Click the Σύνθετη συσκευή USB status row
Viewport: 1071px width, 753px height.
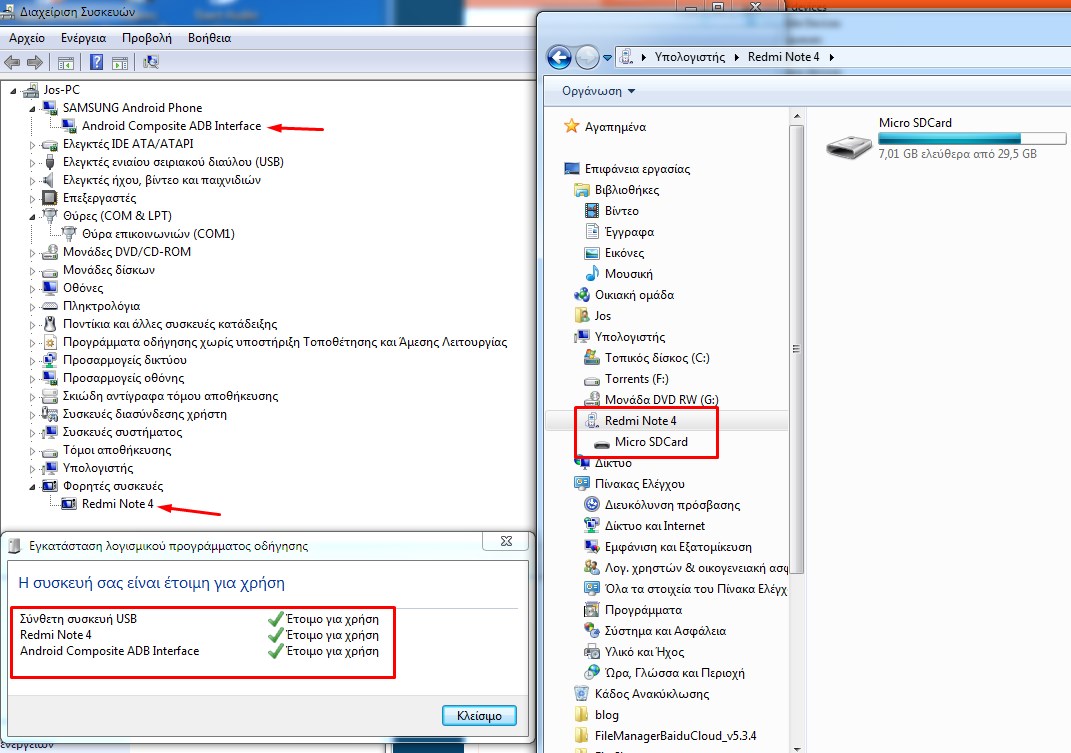click(x=199, y=619)
